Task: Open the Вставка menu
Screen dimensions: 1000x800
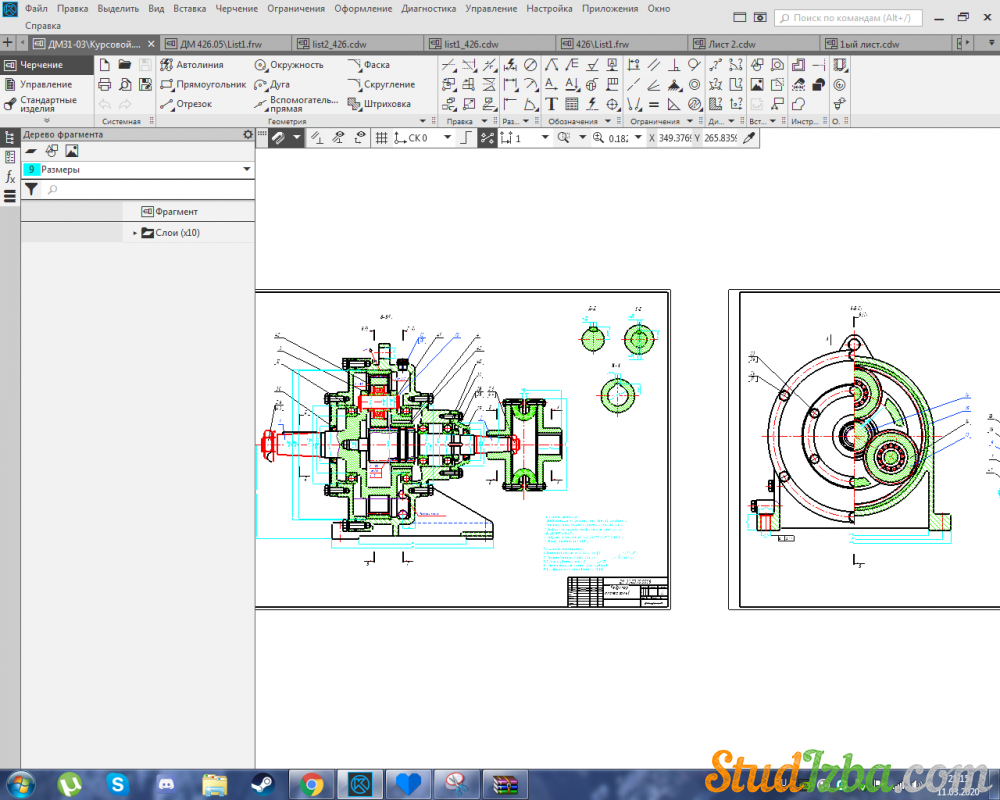Action: click(x=189, y=9)
